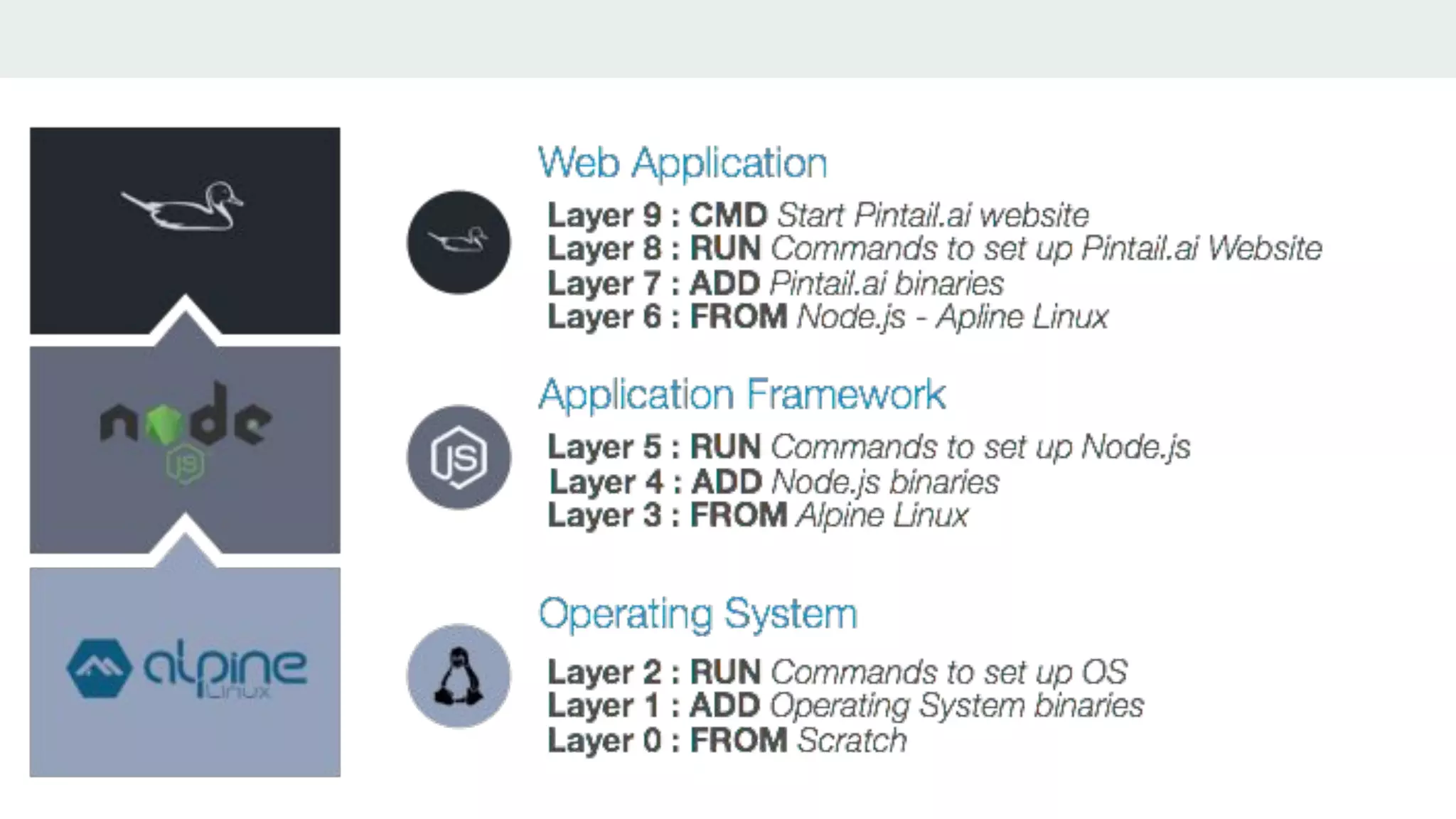Image resolution: width=1456 pixels, height=819 pixels.
Task: Click the round Linux penguin icon
Action: (459, 675)
